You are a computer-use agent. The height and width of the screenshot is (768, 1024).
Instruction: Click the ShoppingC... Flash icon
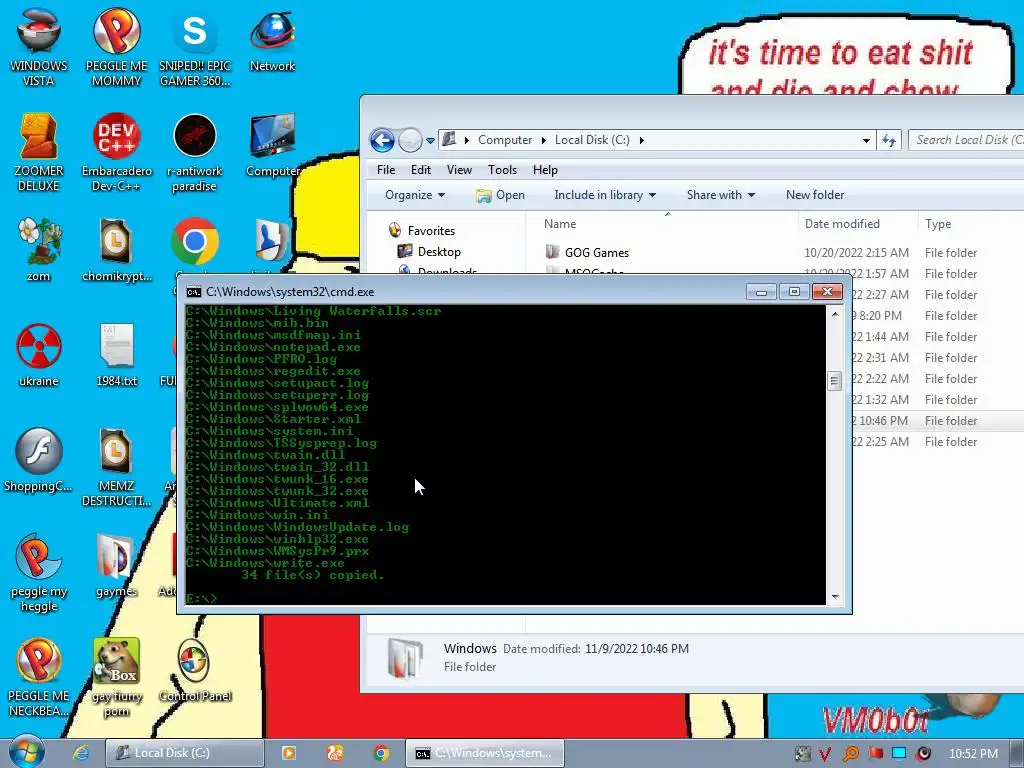39,460
